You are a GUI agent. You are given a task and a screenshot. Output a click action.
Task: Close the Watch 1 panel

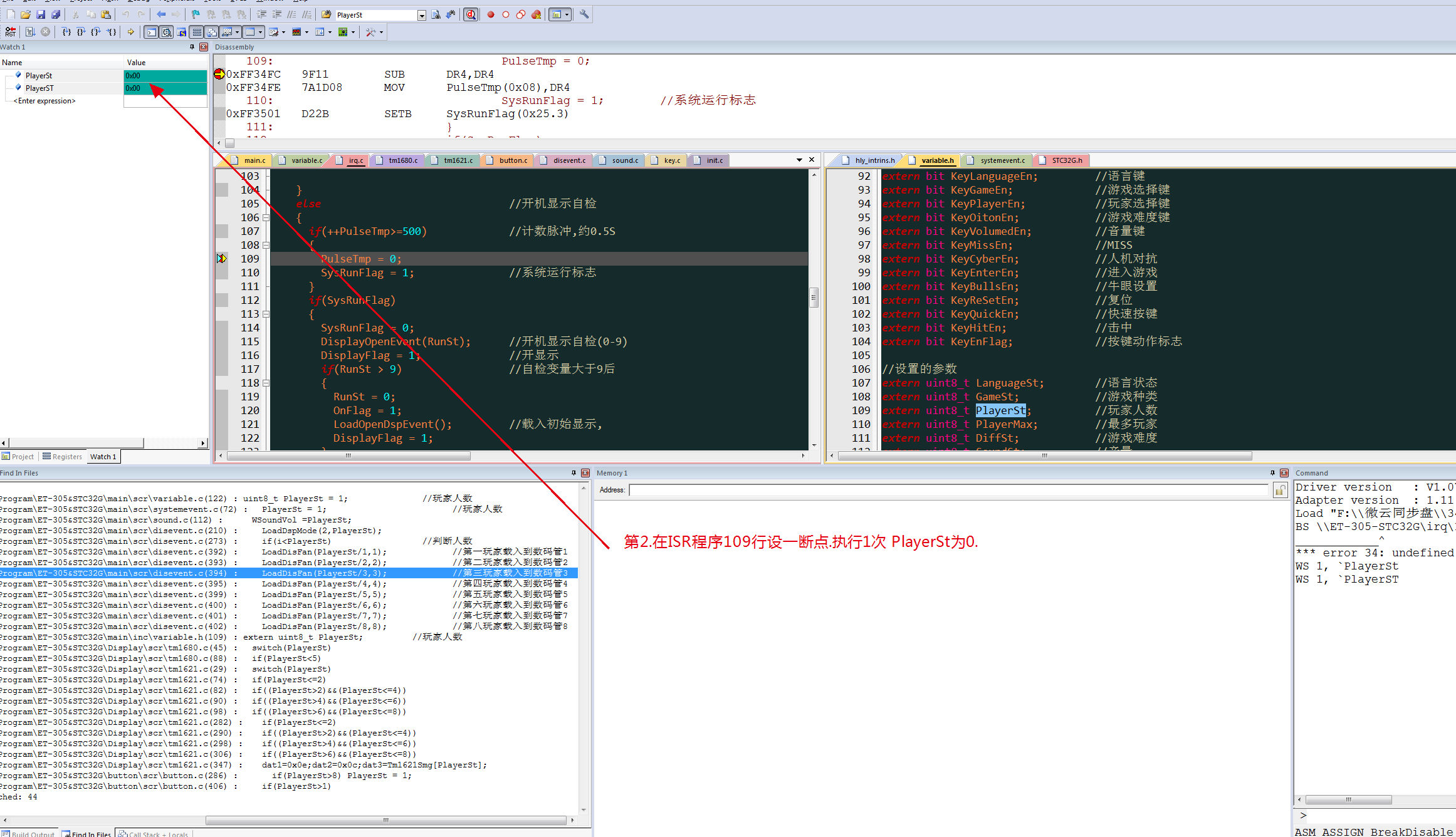(x=204, y=47)
